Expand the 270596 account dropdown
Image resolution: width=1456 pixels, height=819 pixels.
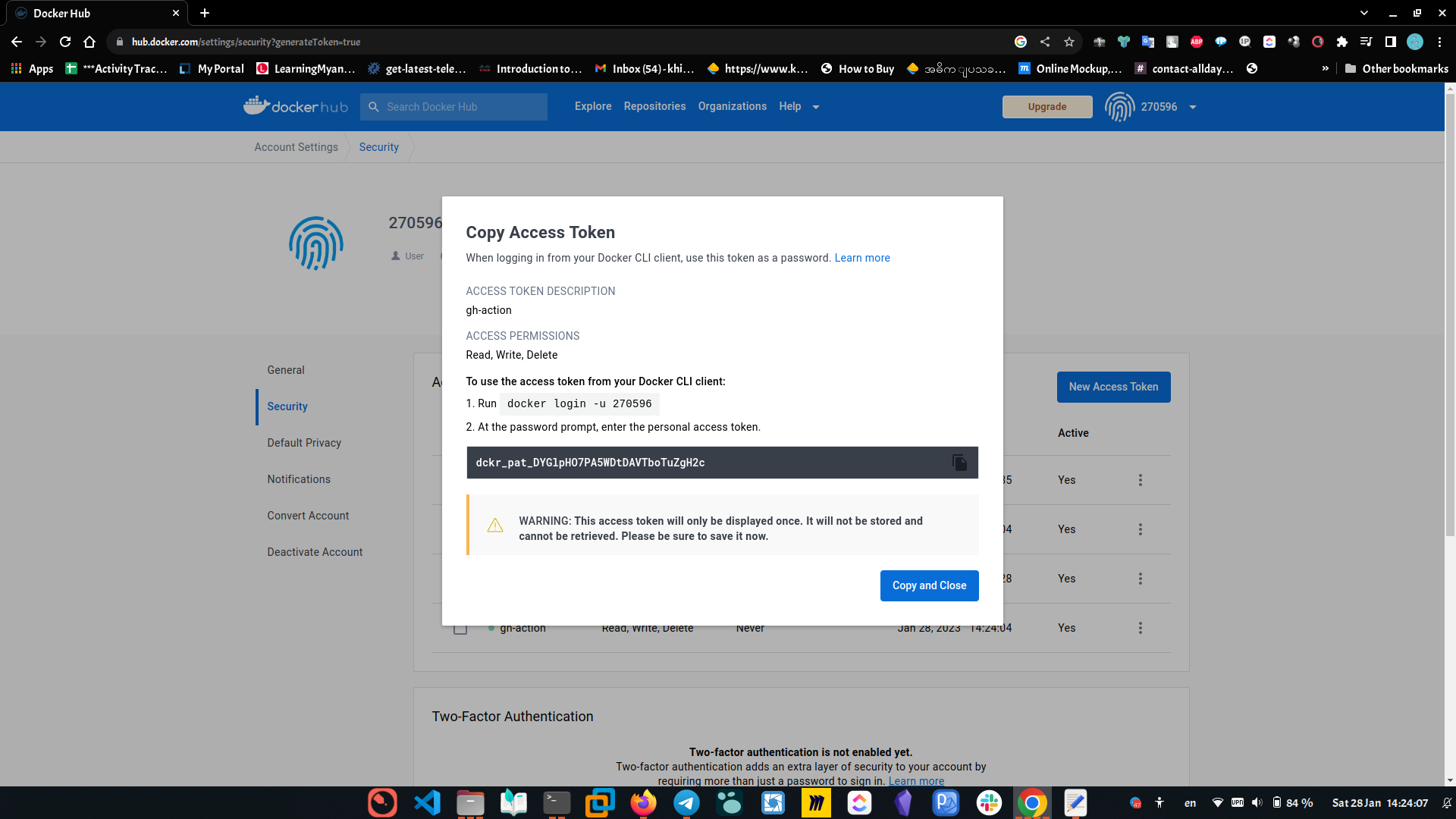[1193, 107]
